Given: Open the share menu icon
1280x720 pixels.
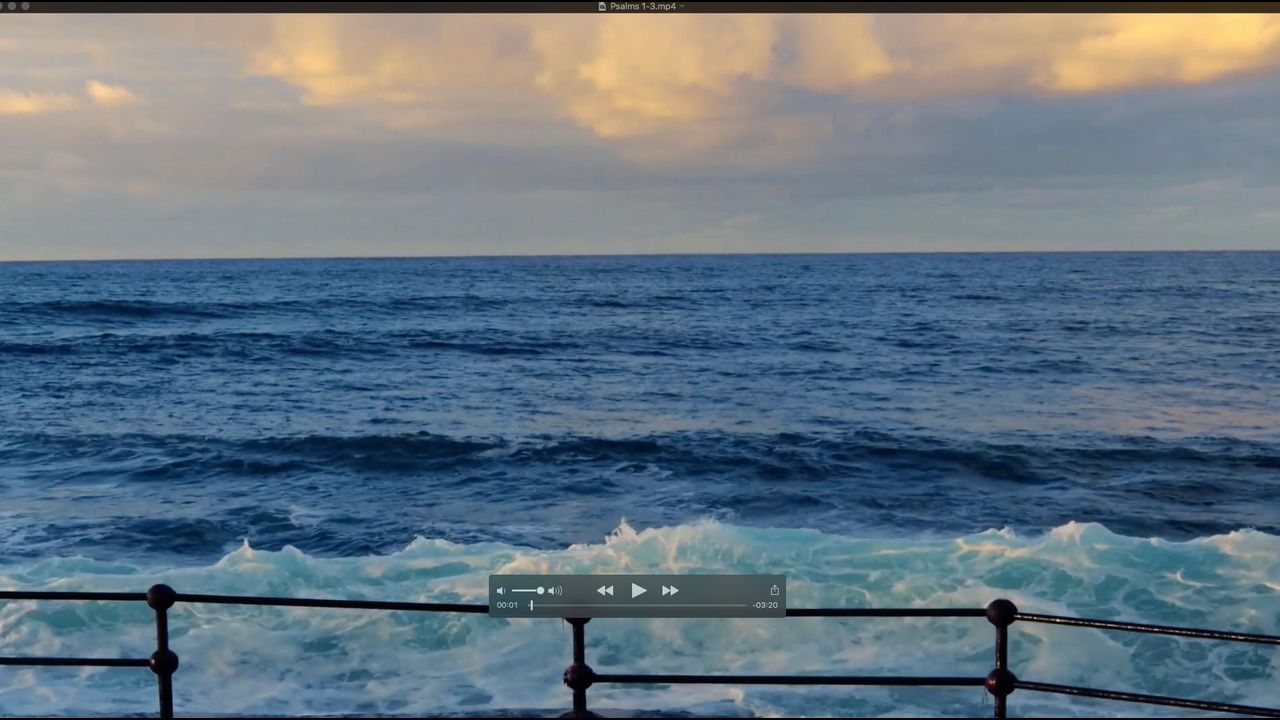Looking at the screenshot, I should point(774,591).
